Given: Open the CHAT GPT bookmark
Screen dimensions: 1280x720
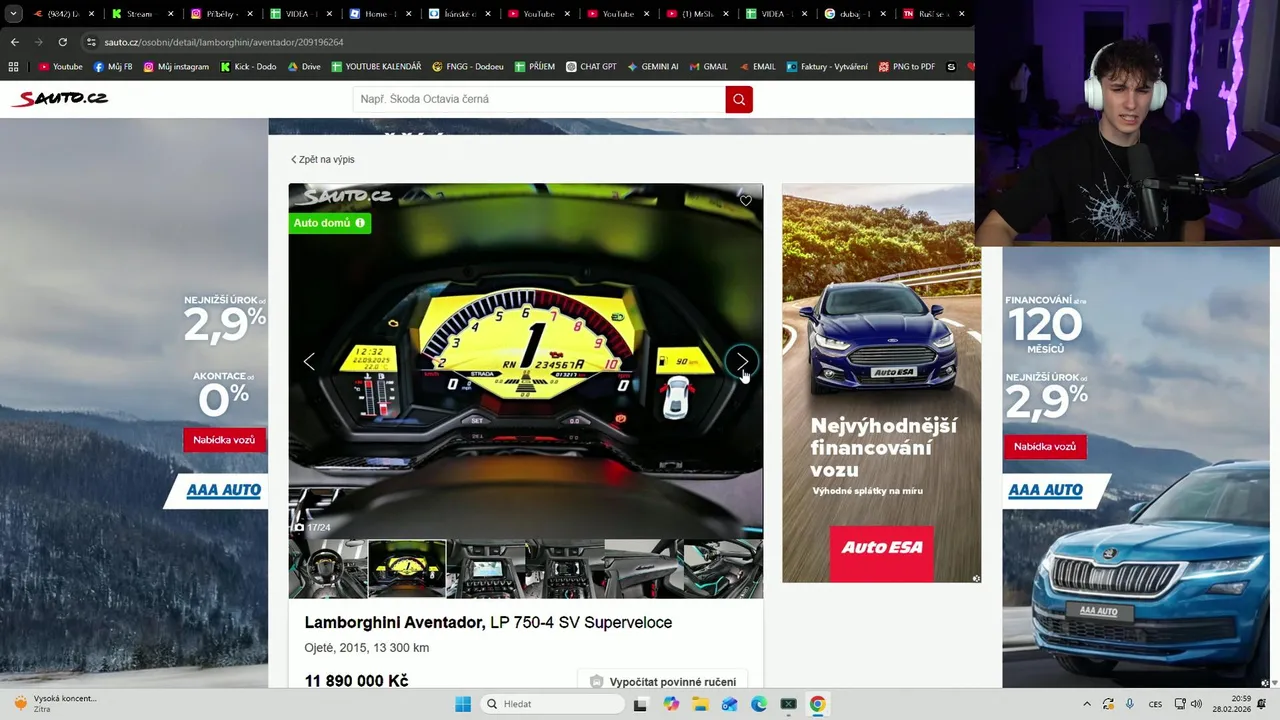Looking at the screenshot, I should [x=591, y=67].
